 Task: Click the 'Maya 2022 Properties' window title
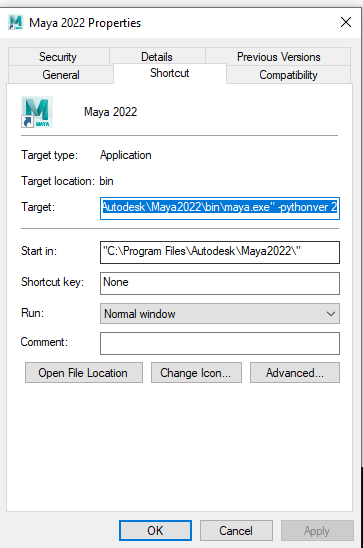pyautogui.click(x=85, y=23)
